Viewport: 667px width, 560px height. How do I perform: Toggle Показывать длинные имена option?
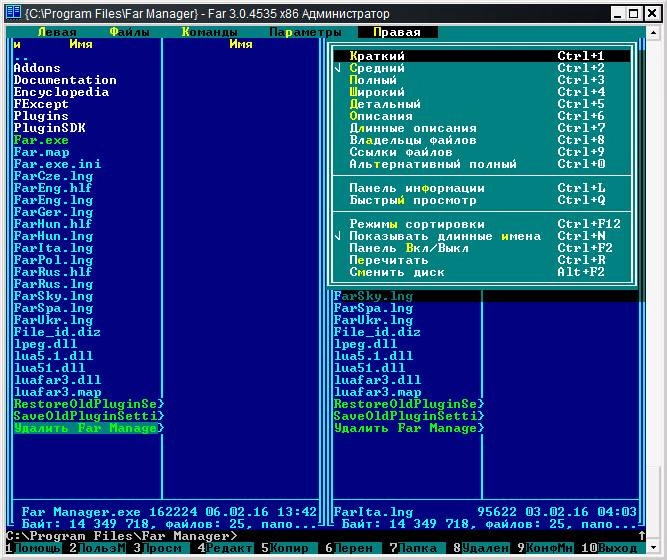[x=482, y=236]
